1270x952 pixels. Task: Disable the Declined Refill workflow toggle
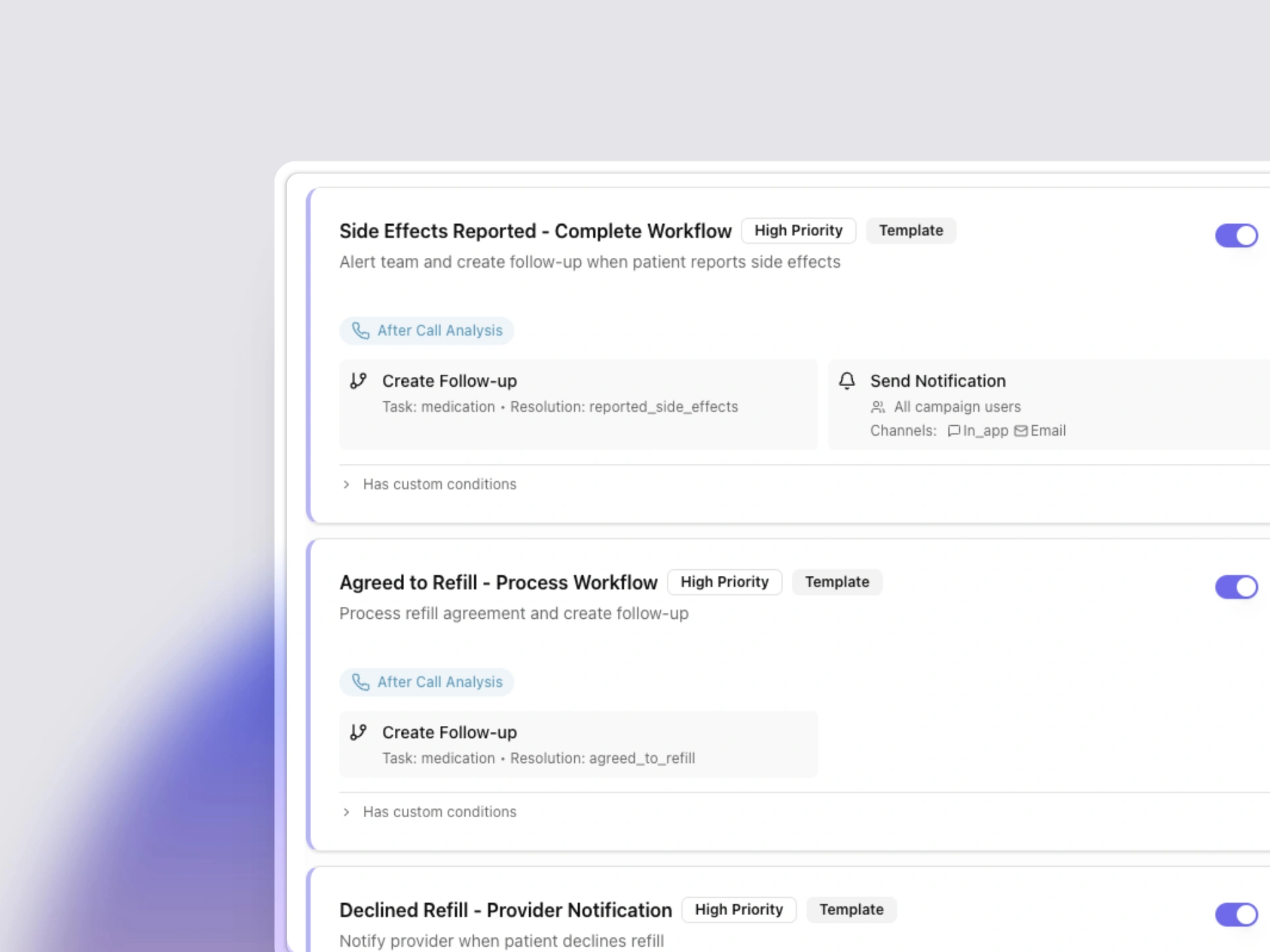pos(1236,915)
